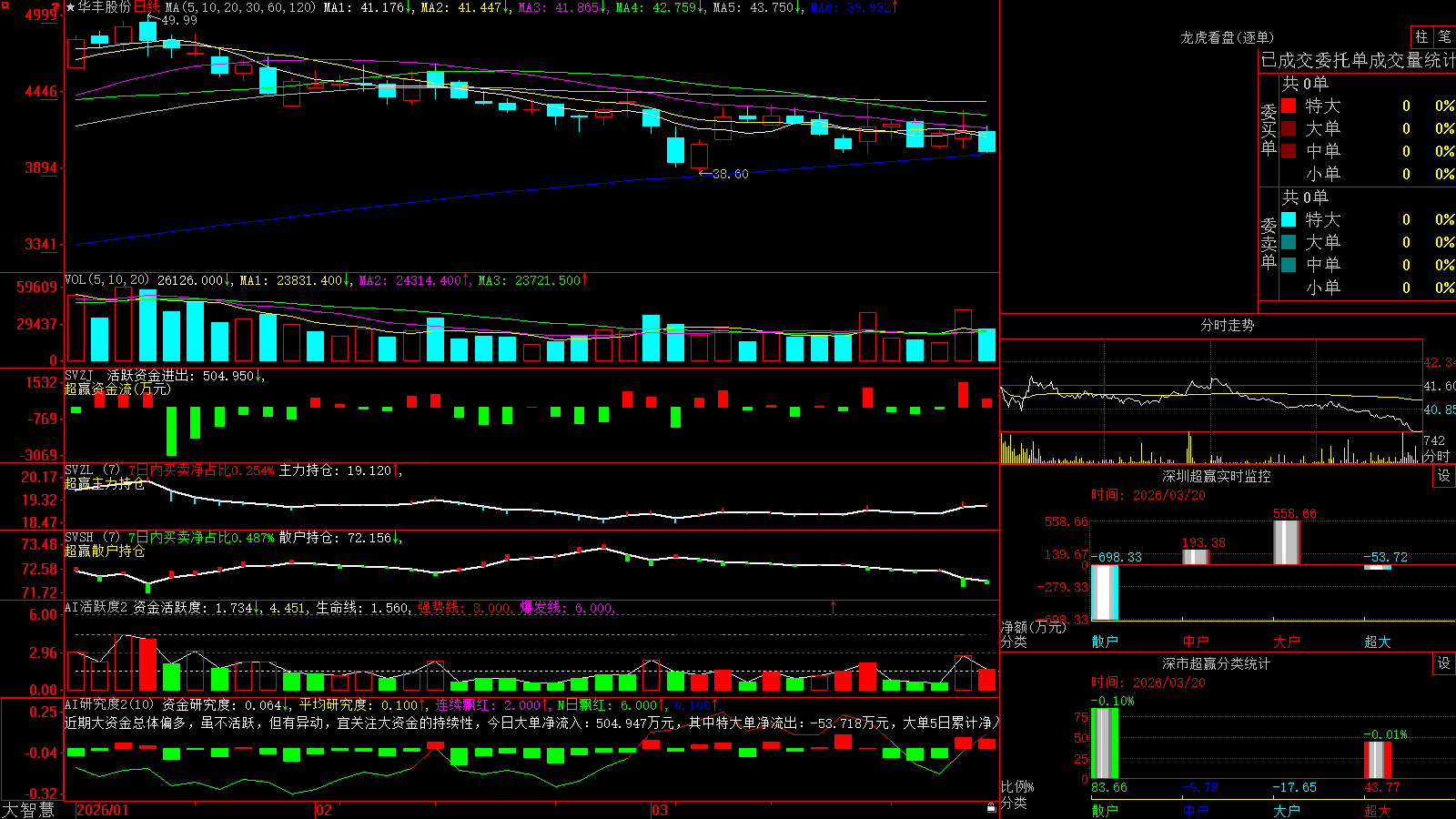The image size is (1456, 819).
Task: Click the MA1: 41.176 value
Action: [368, 7]
